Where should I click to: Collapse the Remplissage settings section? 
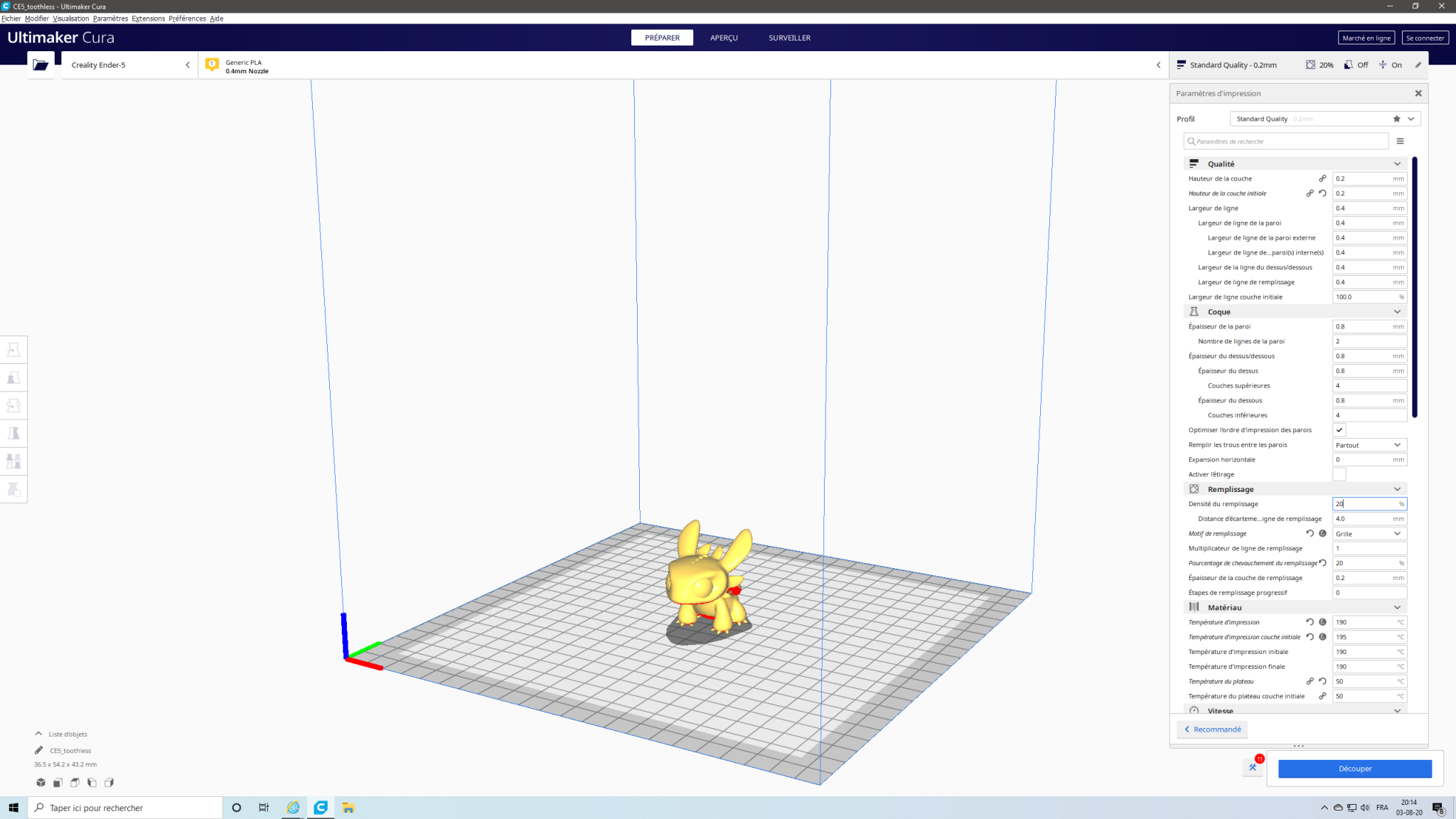pyautogui.click(x=1295, y=489)
